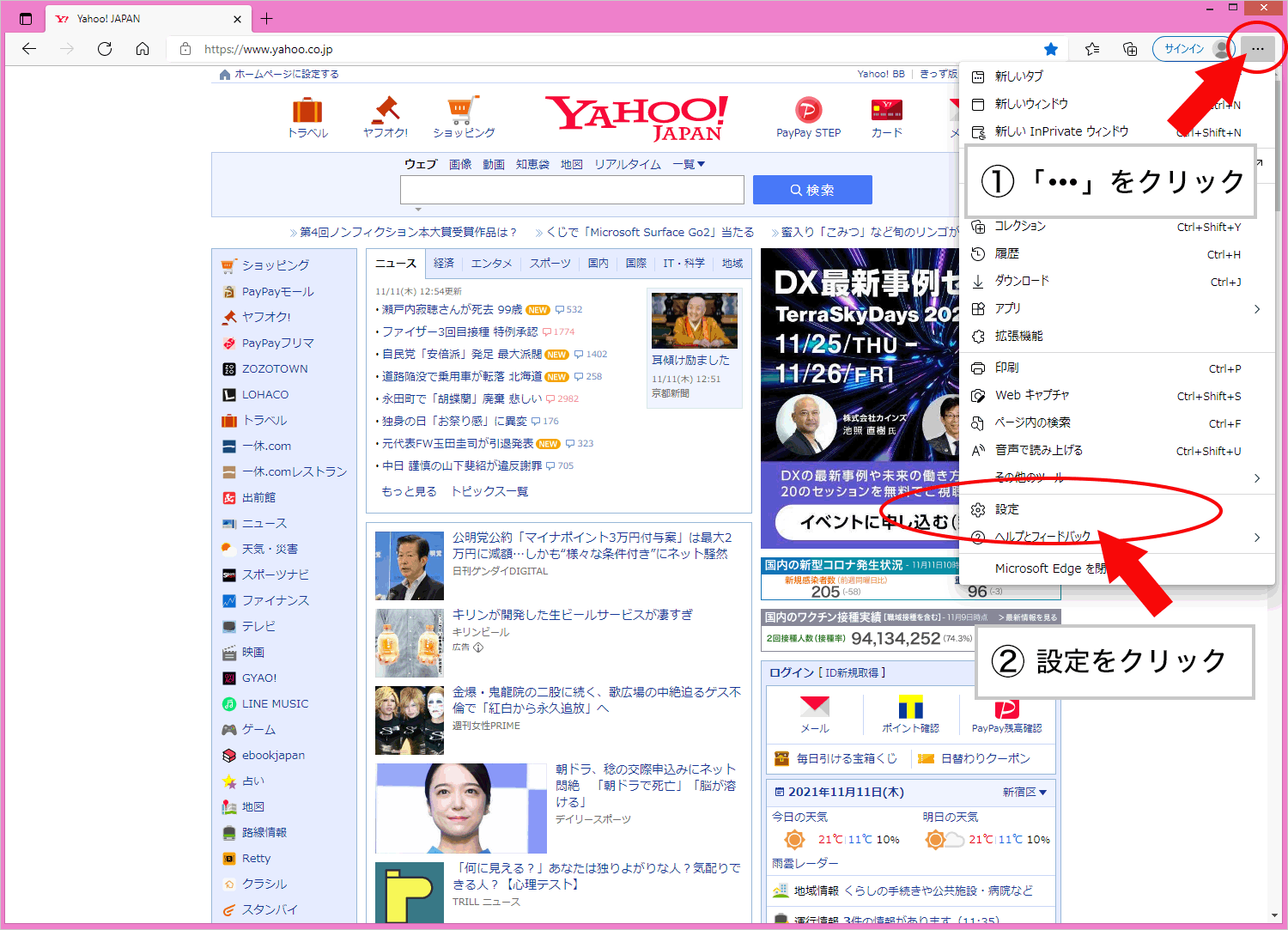Open ファイナンス sidebar link
The width and height of the screenshot is (1288, 930).
(275, 601)
